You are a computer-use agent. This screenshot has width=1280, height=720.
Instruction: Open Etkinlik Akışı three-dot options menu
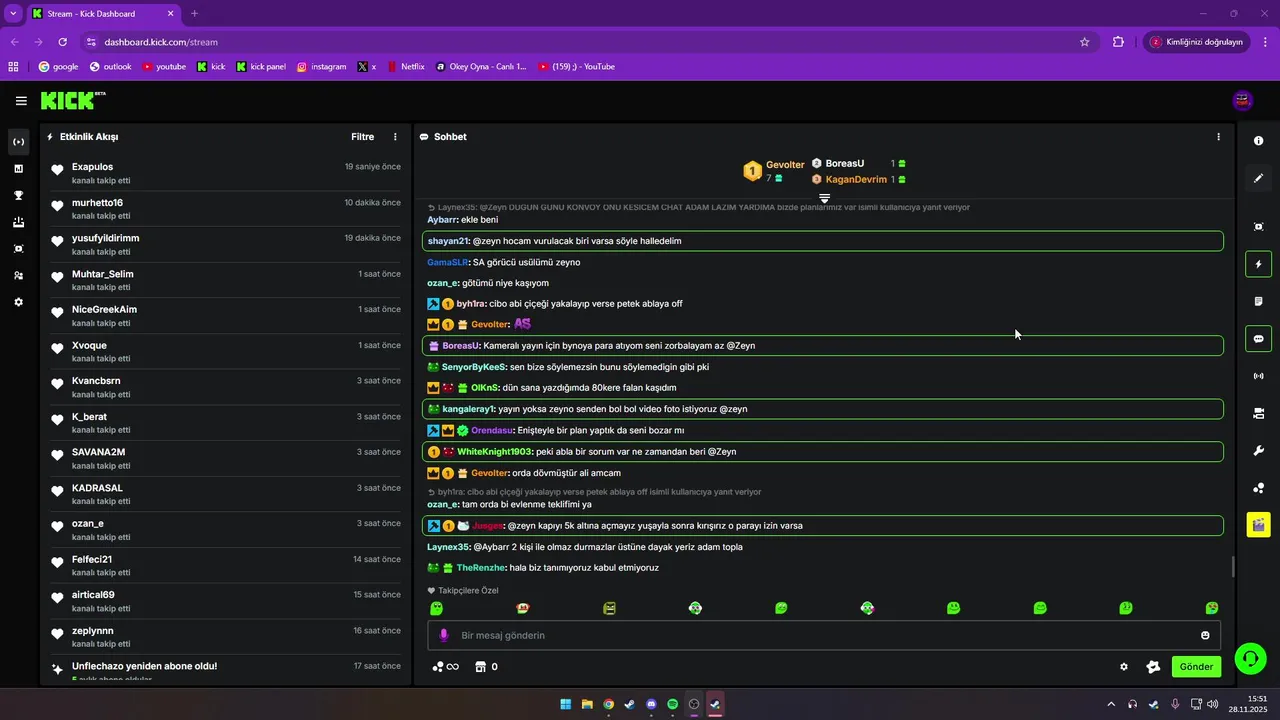point(395,137)
